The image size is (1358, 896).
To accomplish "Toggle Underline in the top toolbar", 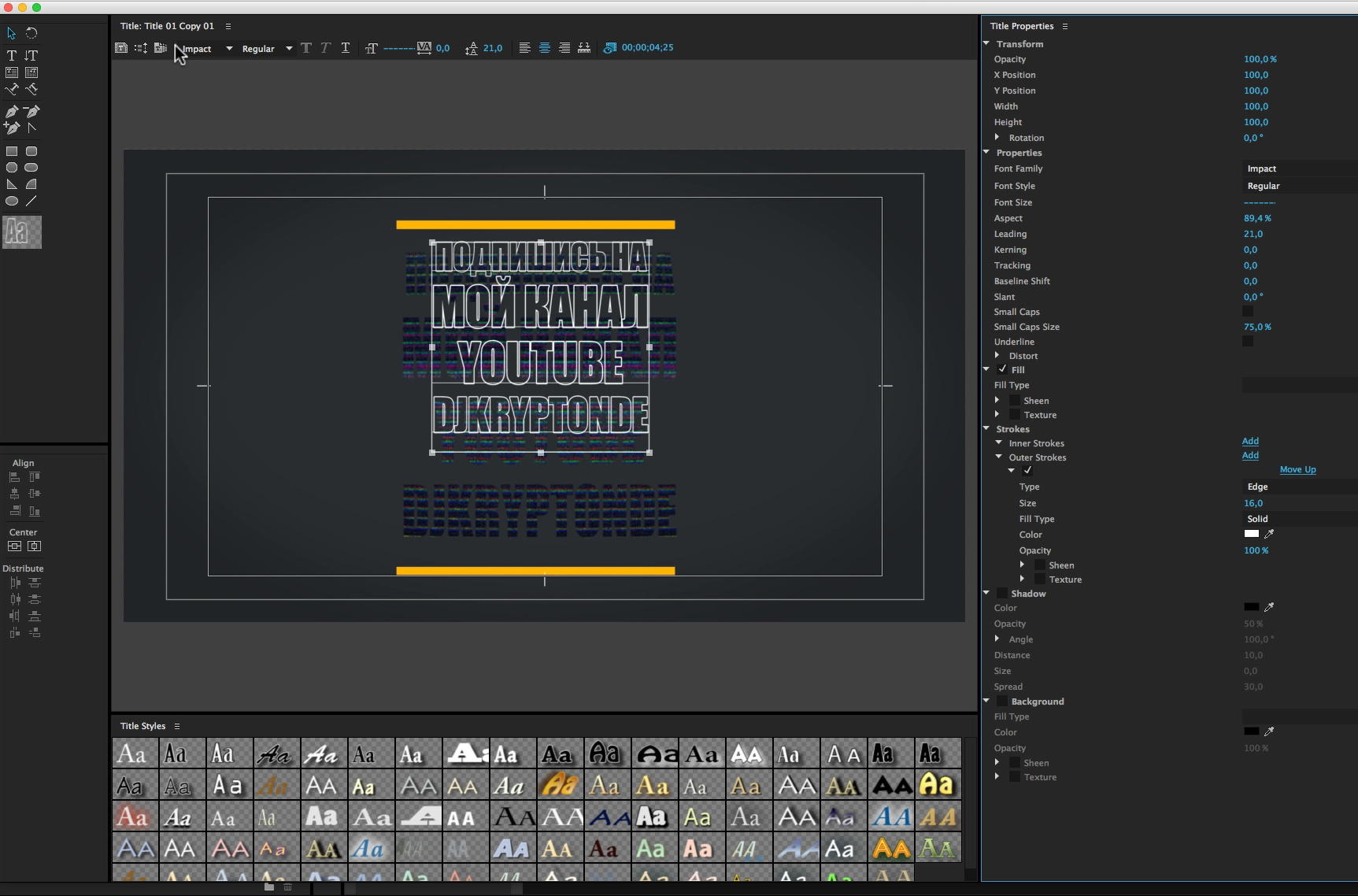I will pyautogui.click(x=346, y=48).
